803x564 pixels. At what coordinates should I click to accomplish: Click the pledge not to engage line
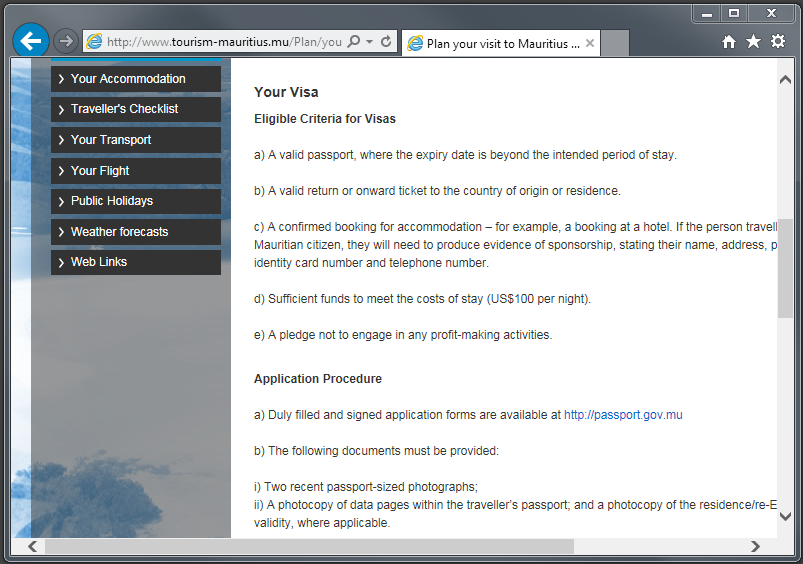pos(403,335)
